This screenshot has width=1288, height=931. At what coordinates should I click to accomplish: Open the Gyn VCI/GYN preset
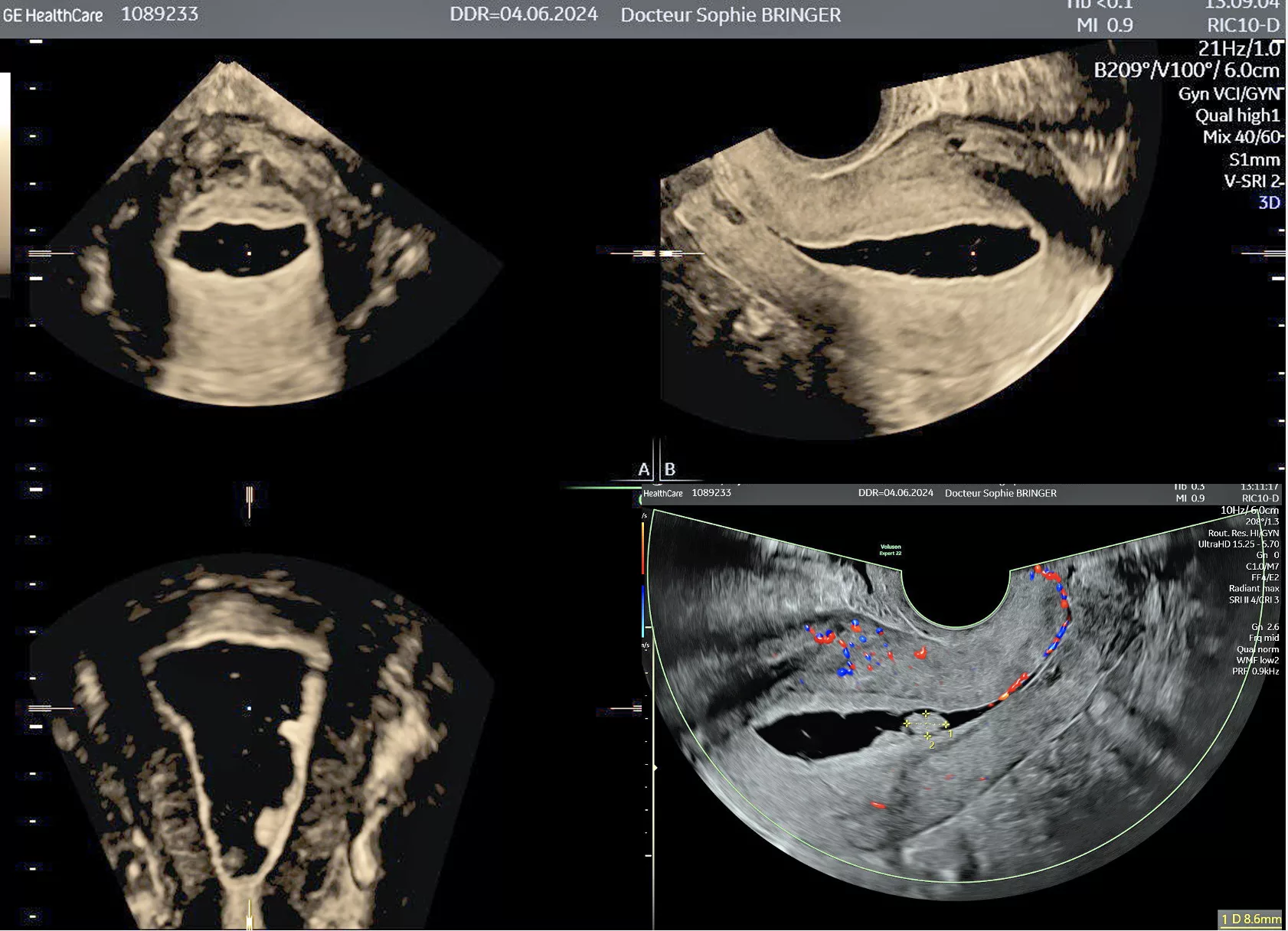pyautogui.click(x=1229, y=94)
